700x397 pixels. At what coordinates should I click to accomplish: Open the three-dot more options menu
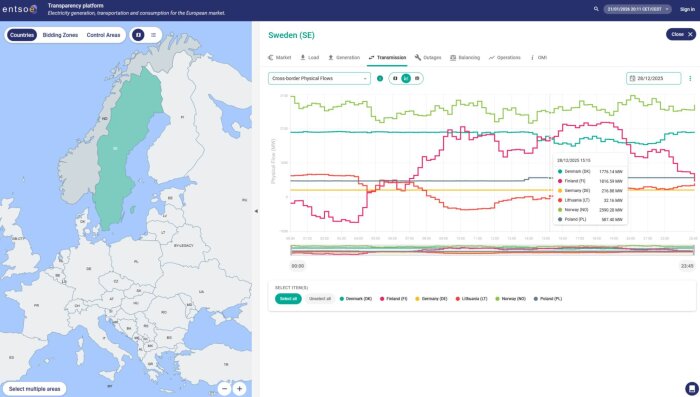(690, 79)
